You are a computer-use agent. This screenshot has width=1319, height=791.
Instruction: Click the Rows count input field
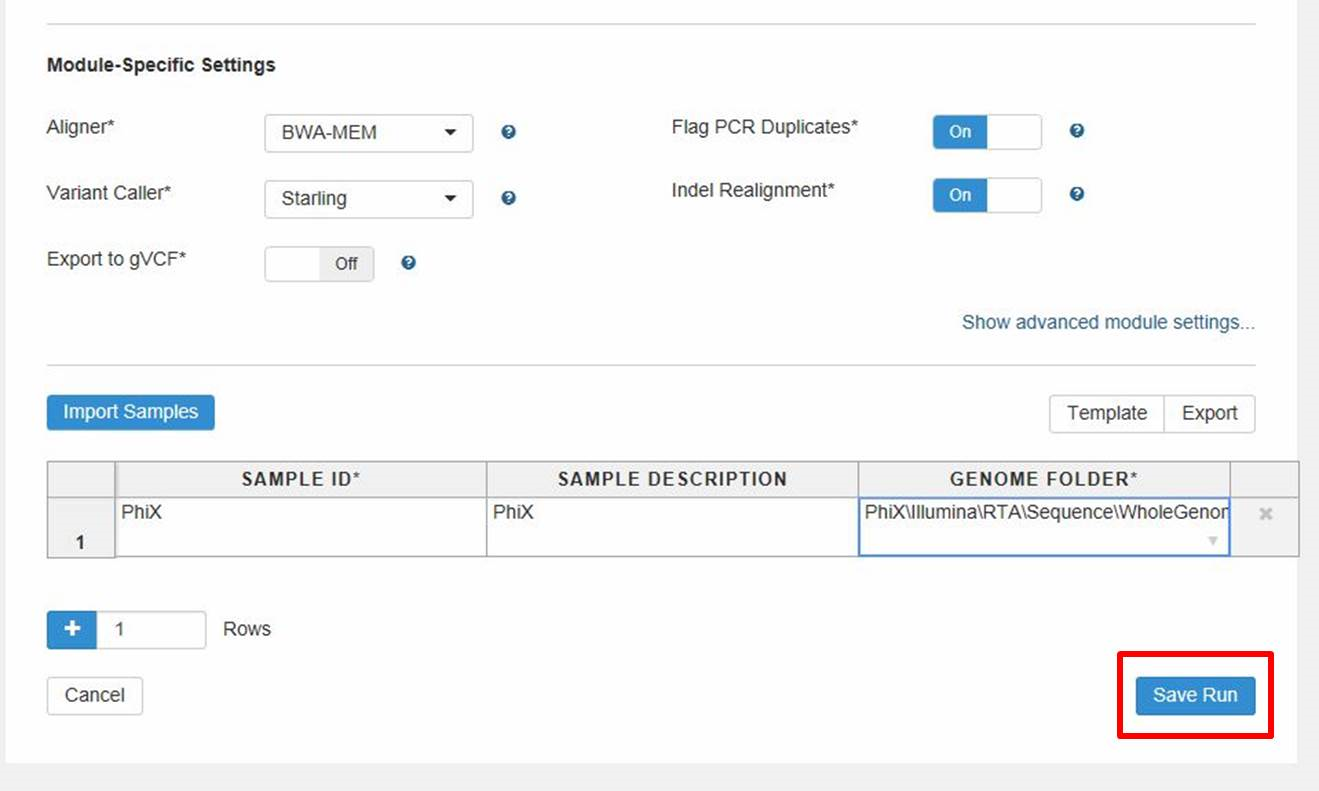[152, 630]
